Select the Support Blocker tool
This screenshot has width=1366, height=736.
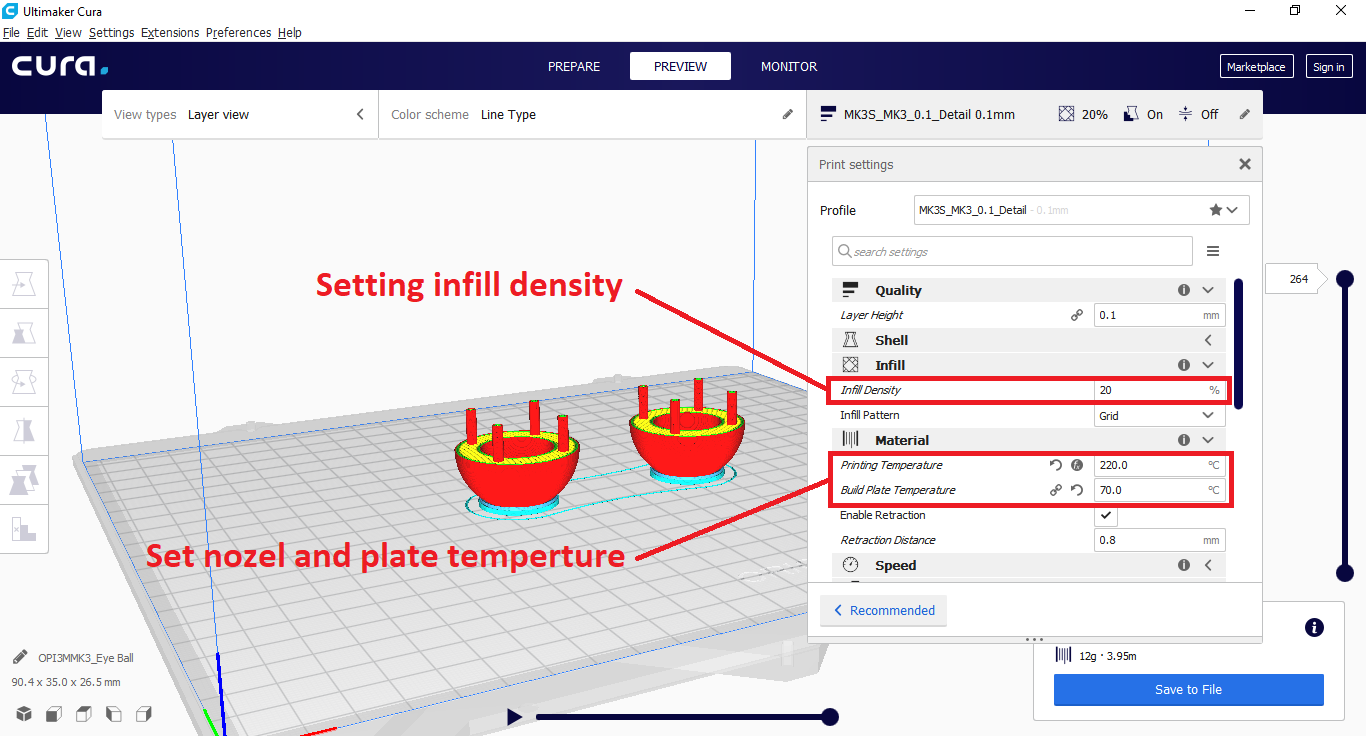[24, 527]
